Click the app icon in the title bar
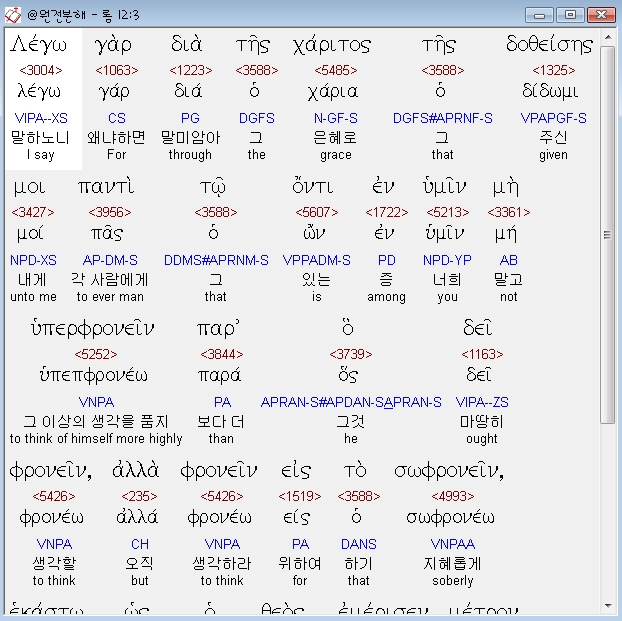 point(12,15)
